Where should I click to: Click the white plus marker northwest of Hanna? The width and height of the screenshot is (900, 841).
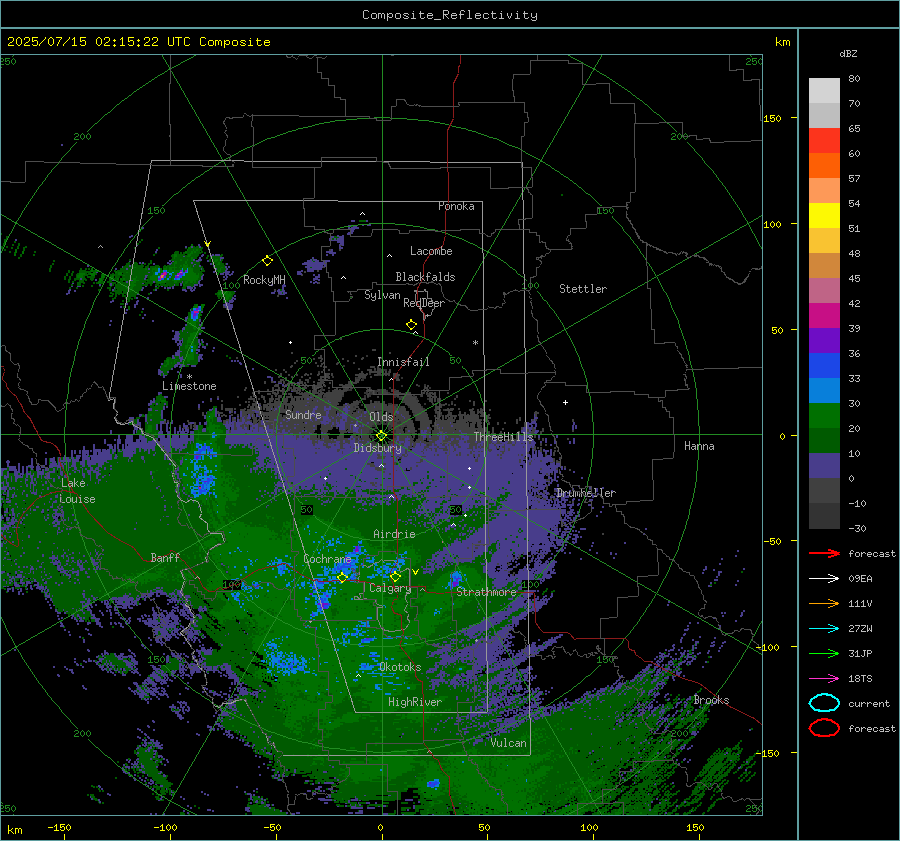pos(565,402)
